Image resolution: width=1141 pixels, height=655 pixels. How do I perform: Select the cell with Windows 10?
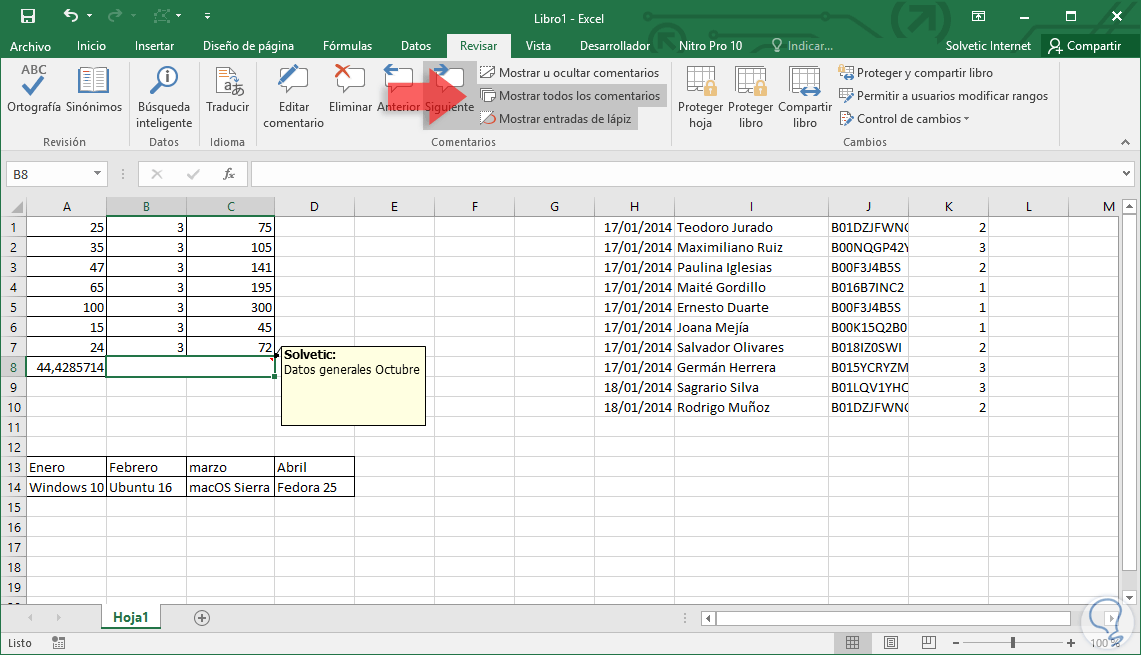pyautogui.click(x=66, y=487)
